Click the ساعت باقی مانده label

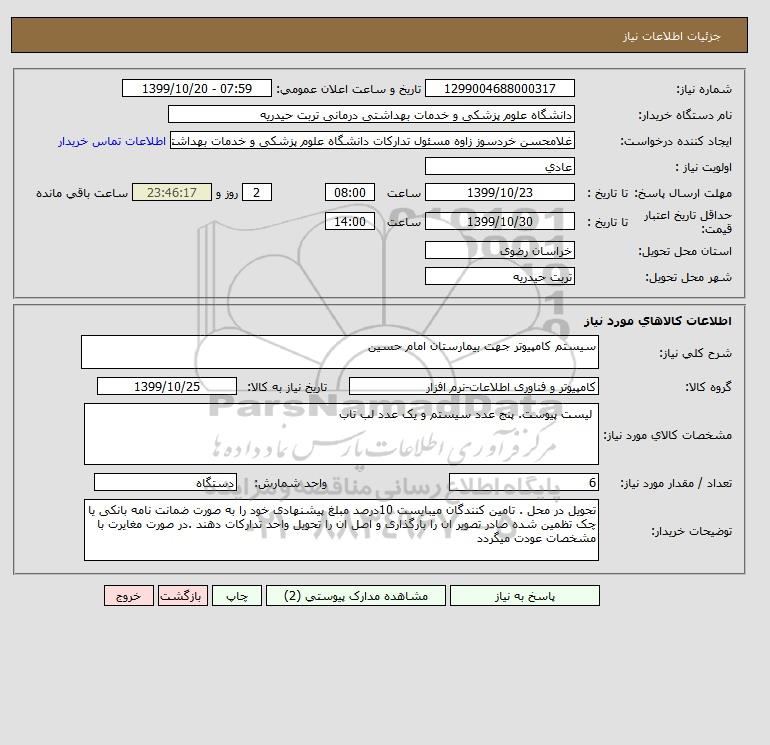[82, 193]
